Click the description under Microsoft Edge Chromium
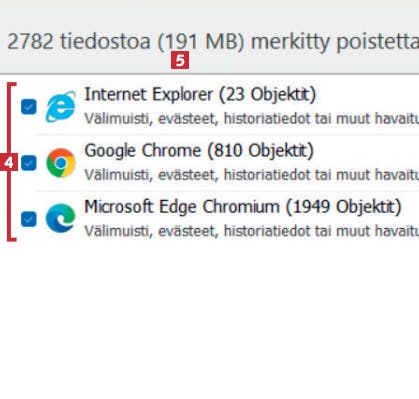The width and height of the screenshot is (419, 399). 252,231
